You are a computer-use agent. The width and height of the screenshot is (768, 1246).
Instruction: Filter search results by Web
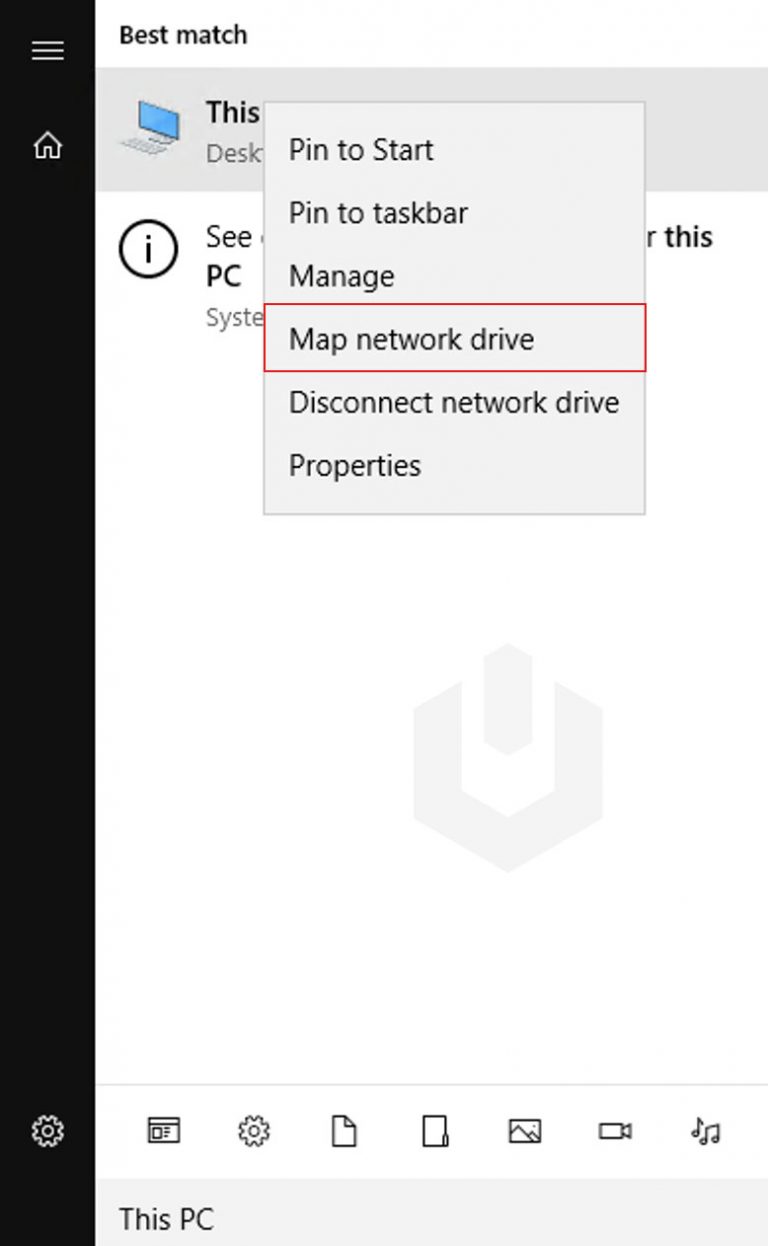[x=163, y=1131]
